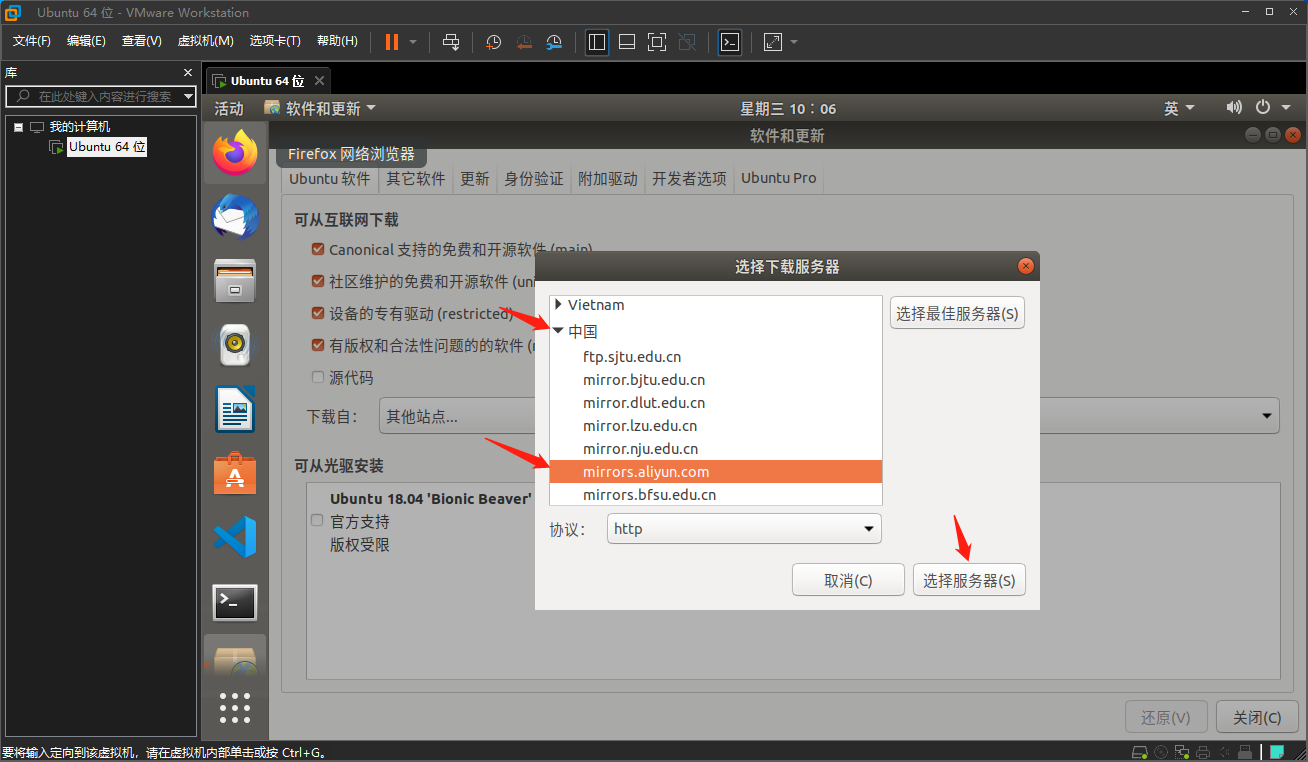Click the VMware pause virtual machine icon
Viewport: 1308px width, 762px height.
tap(391, 42)
